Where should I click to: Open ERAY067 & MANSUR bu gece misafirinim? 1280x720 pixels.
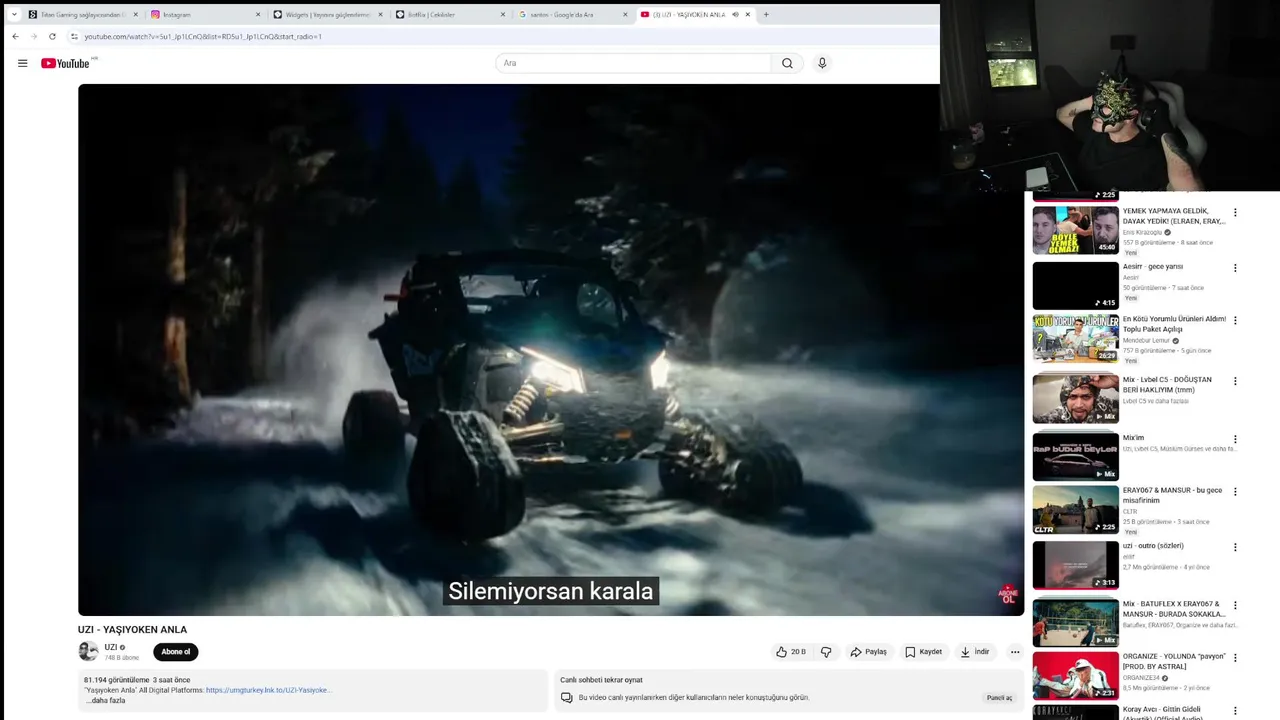pyautogui.click(x=1173, y=495)
